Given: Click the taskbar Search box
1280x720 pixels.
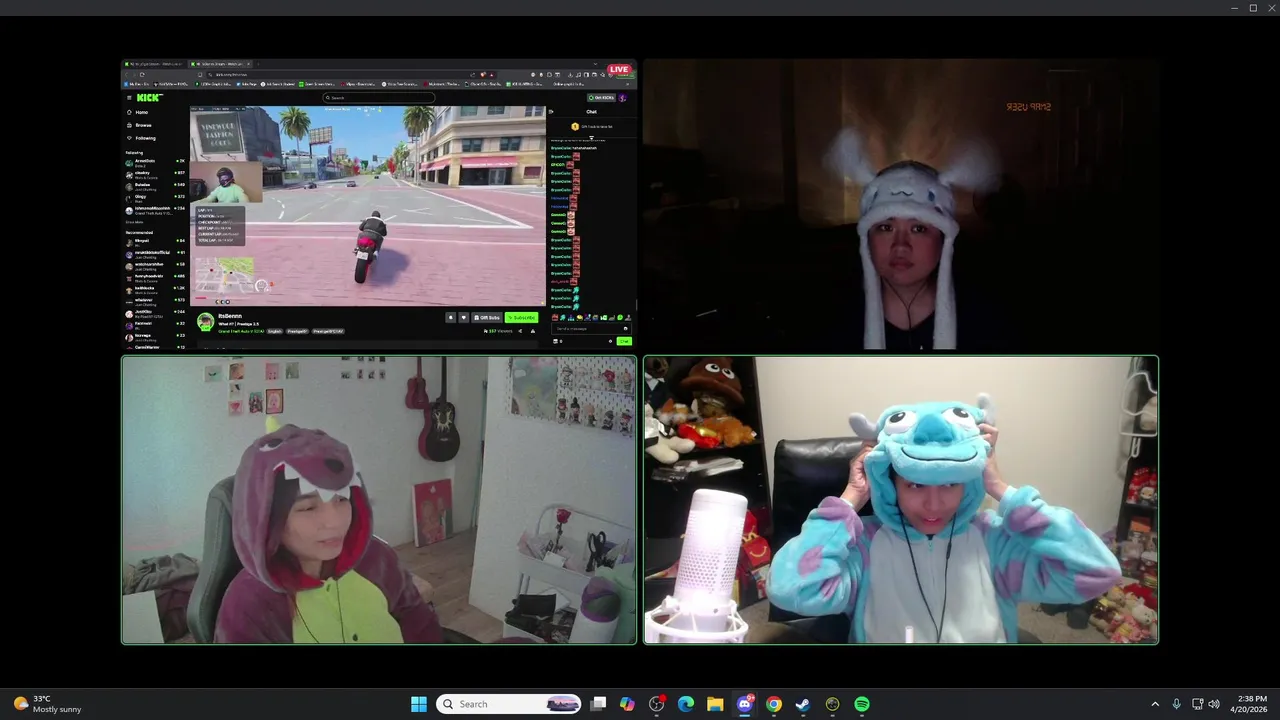Looking at the screenshot, I should click(510, 704).
